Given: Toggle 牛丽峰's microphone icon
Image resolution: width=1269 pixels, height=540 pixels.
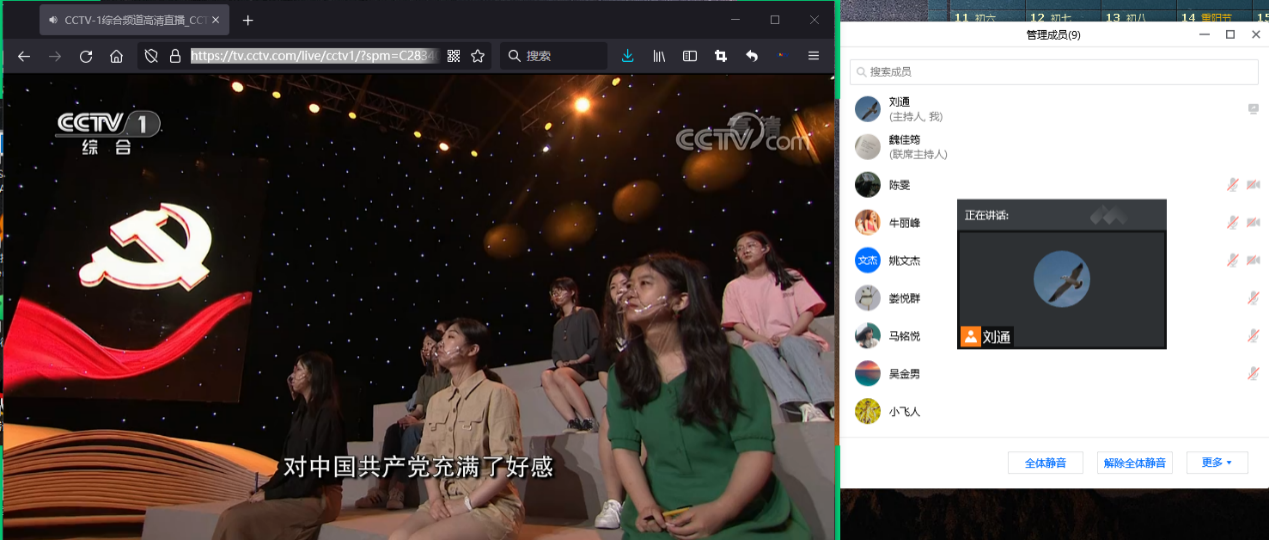Looking at the screenshot, I should [x=1233, y=222].
